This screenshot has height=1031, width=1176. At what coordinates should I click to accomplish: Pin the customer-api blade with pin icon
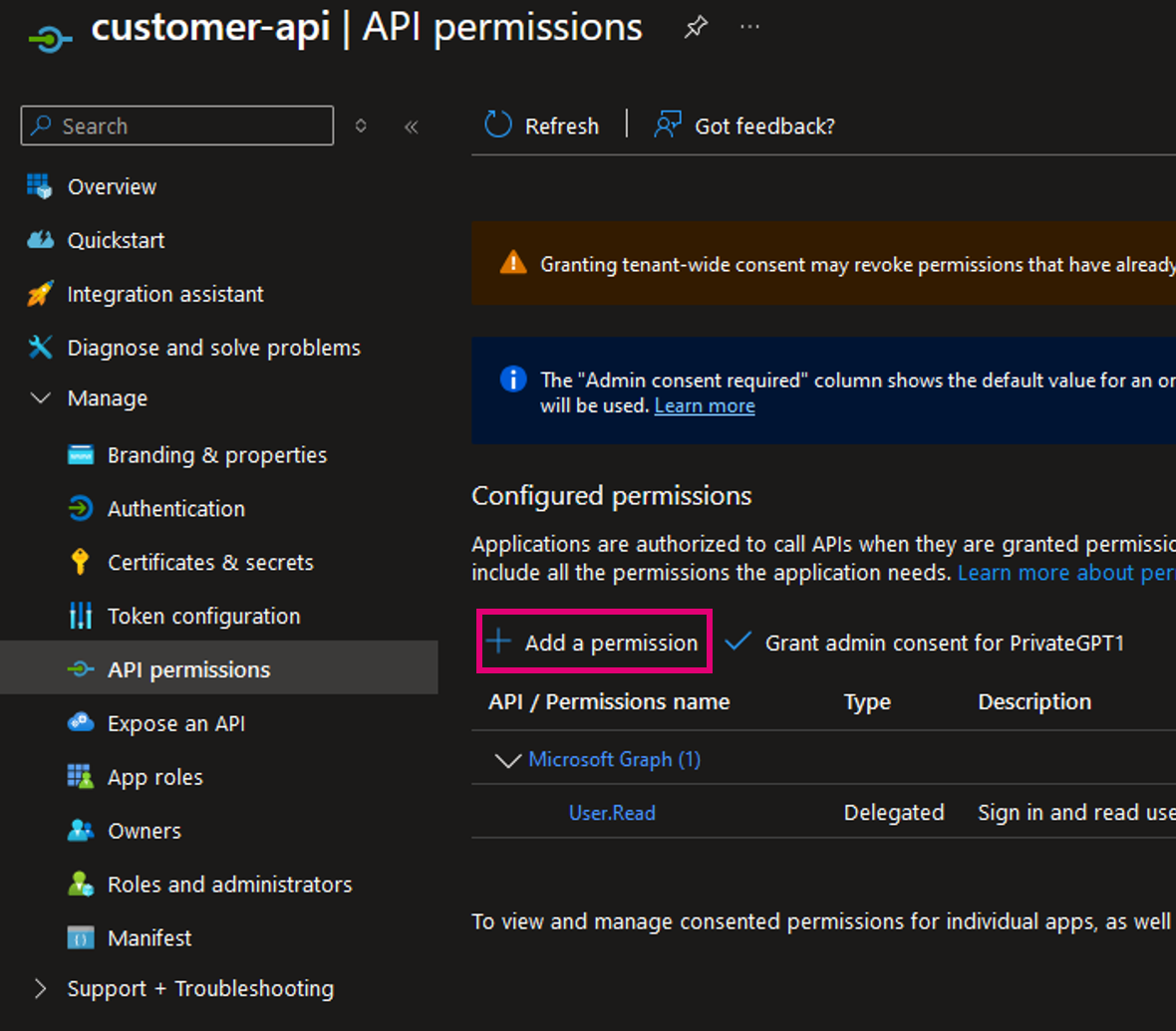pos(696,28)
